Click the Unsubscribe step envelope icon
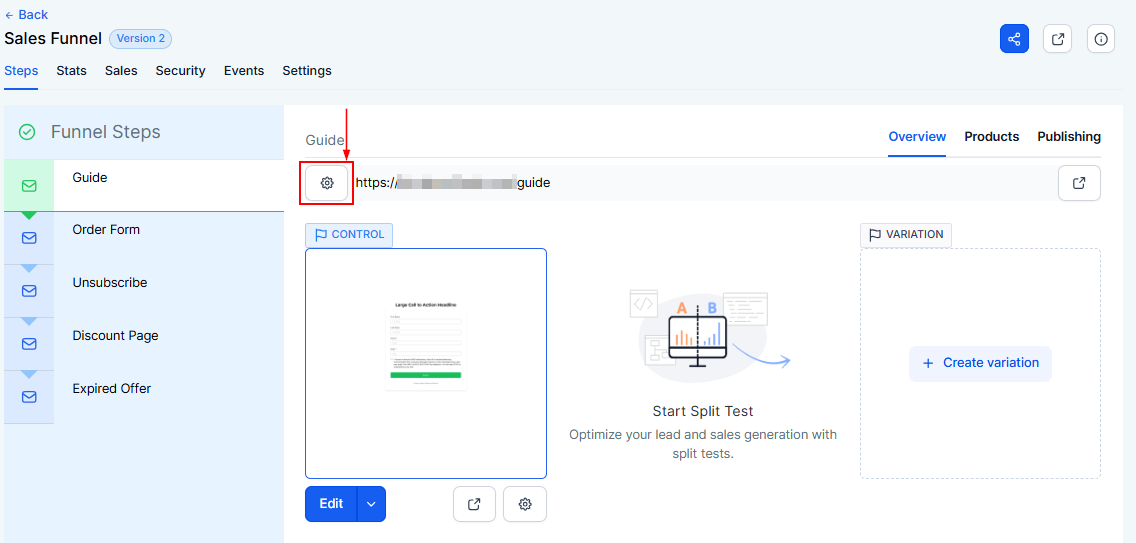Viewport: 1136px width, 543px height. [x=29, y=291]
